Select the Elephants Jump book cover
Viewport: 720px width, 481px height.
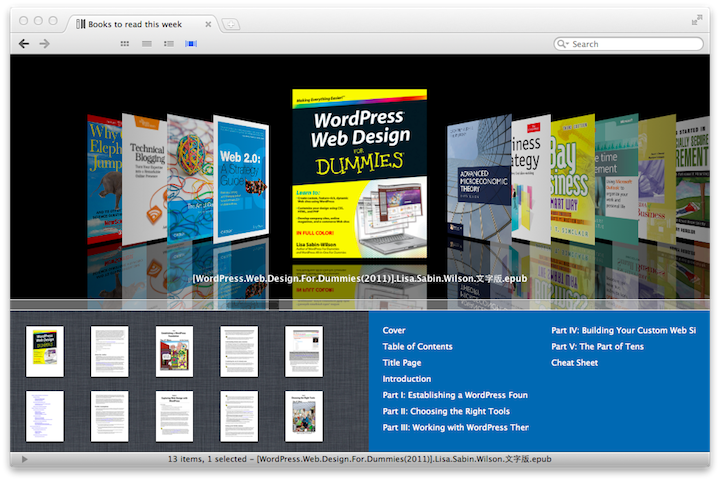(x=105, y=180)
